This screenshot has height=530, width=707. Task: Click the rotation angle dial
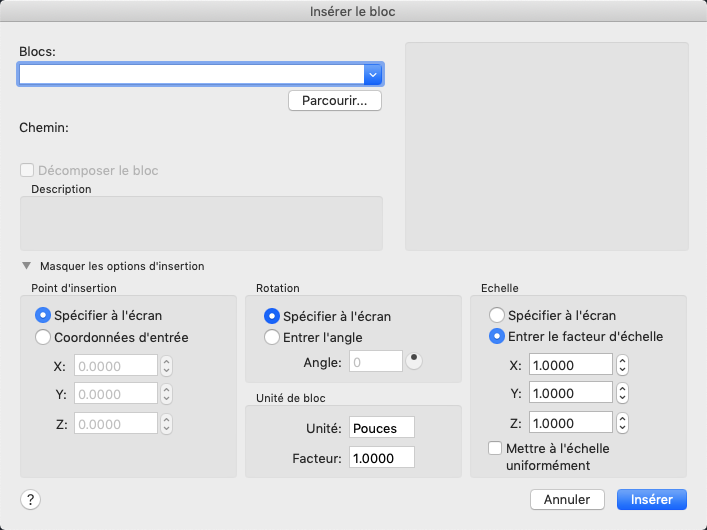[414, 361]
